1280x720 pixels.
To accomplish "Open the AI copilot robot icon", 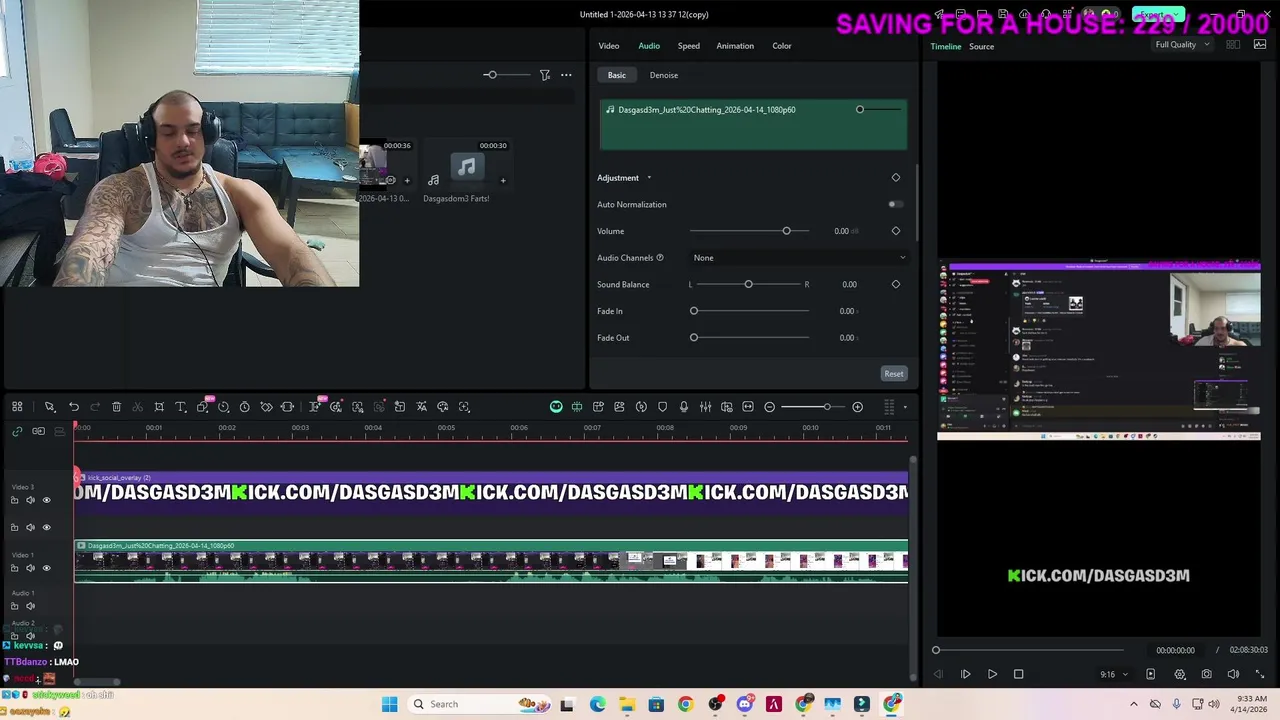I will coord(556,407).
